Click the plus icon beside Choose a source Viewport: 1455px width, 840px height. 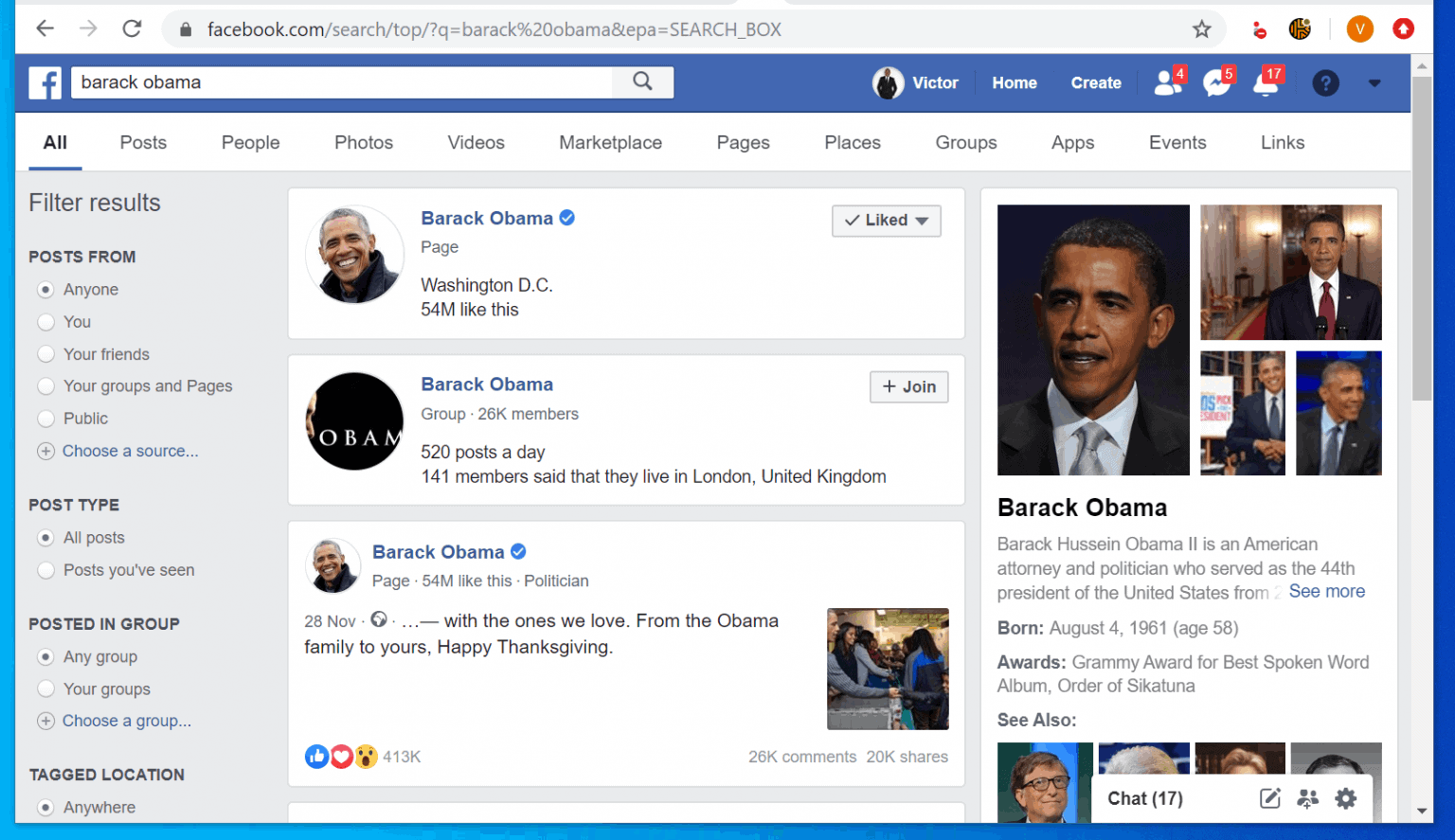point(45,452)
